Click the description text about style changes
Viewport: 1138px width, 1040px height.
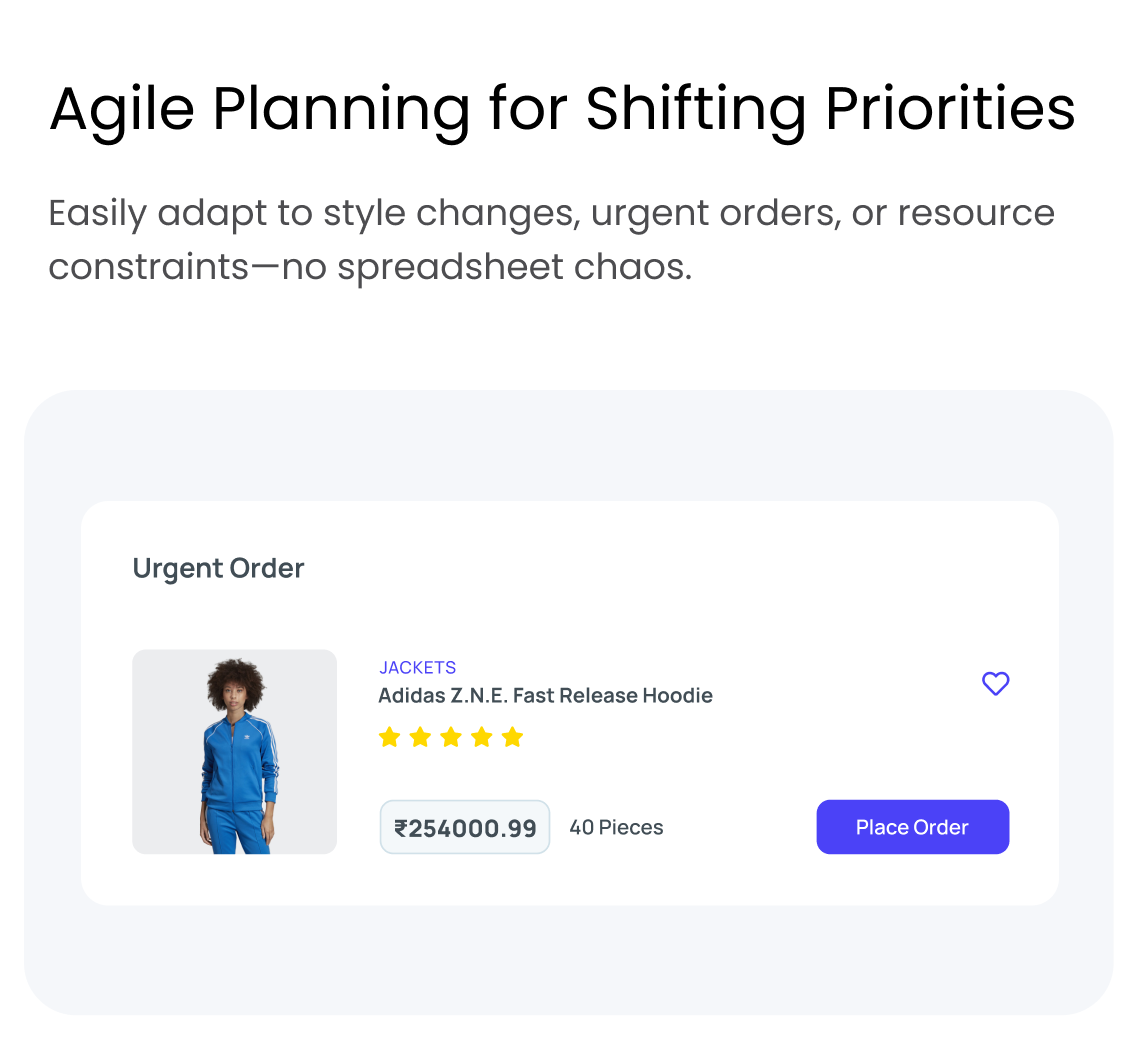(x=551, y=213)
